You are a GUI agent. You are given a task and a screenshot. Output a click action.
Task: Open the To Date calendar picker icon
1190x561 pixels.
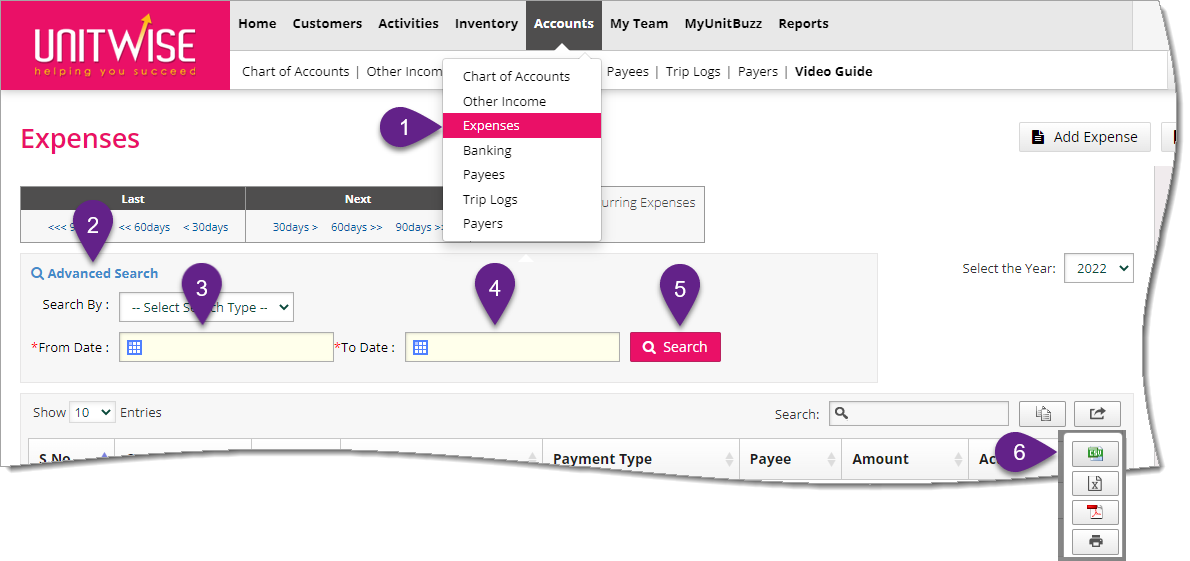[x=420, y=347]
